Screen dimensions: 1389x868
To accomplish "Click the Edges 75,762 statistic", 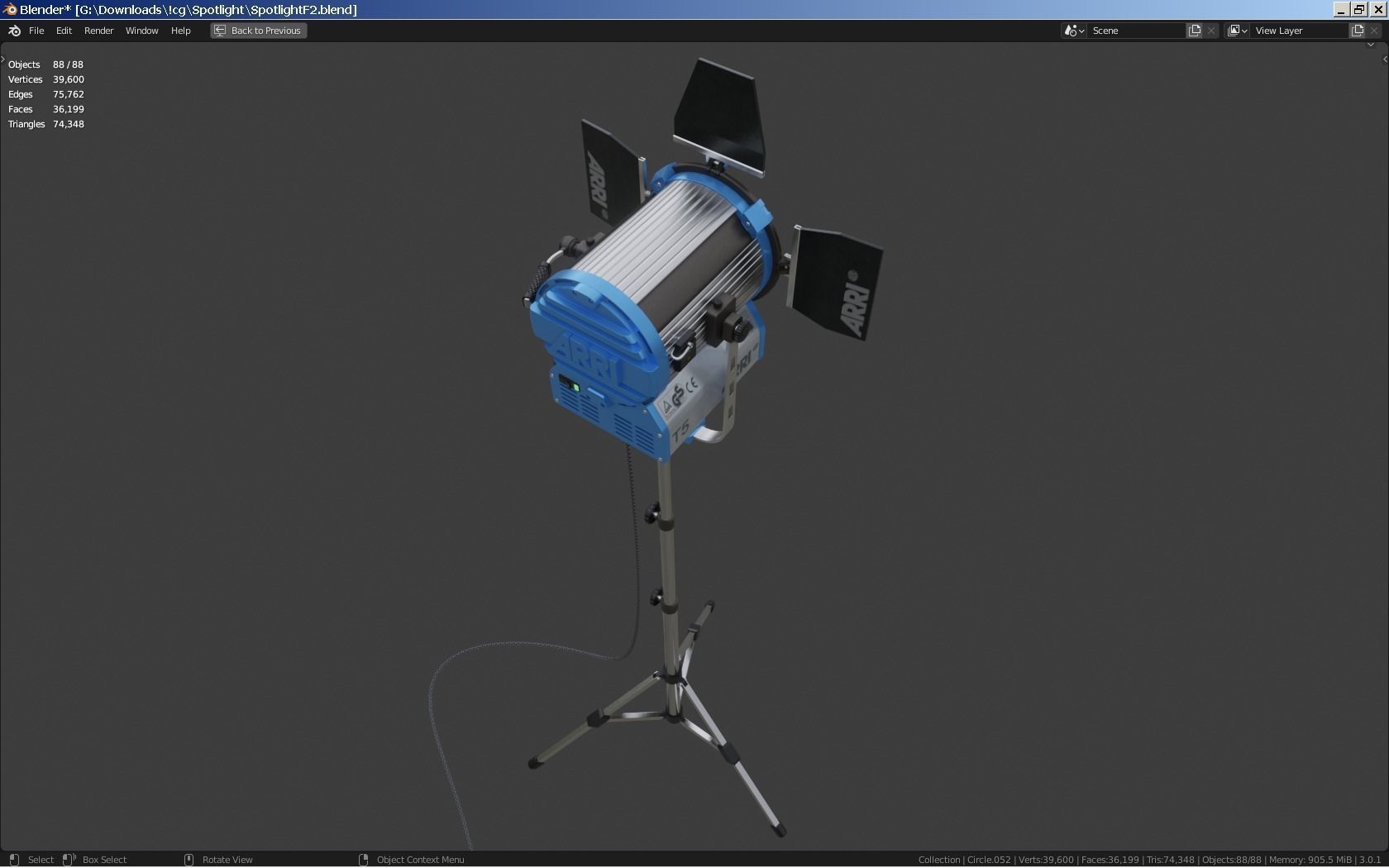I will [45, 94].
